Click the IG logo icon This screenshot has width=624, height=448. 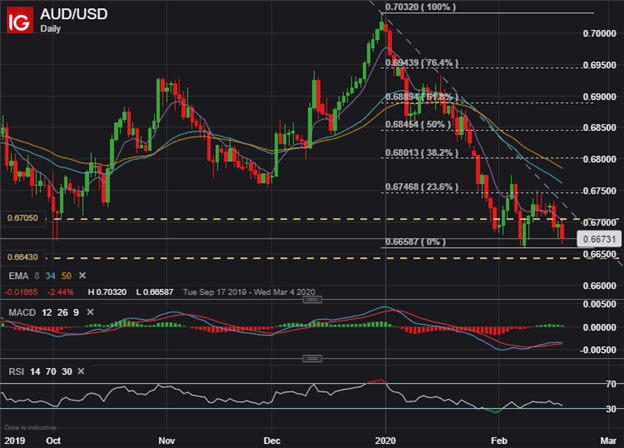(20, 20)
